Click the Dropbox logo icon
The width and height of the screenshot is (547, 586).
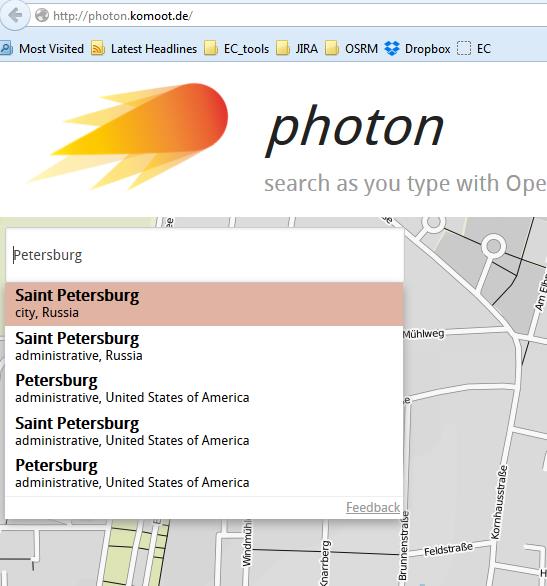(x=392, y=49)
